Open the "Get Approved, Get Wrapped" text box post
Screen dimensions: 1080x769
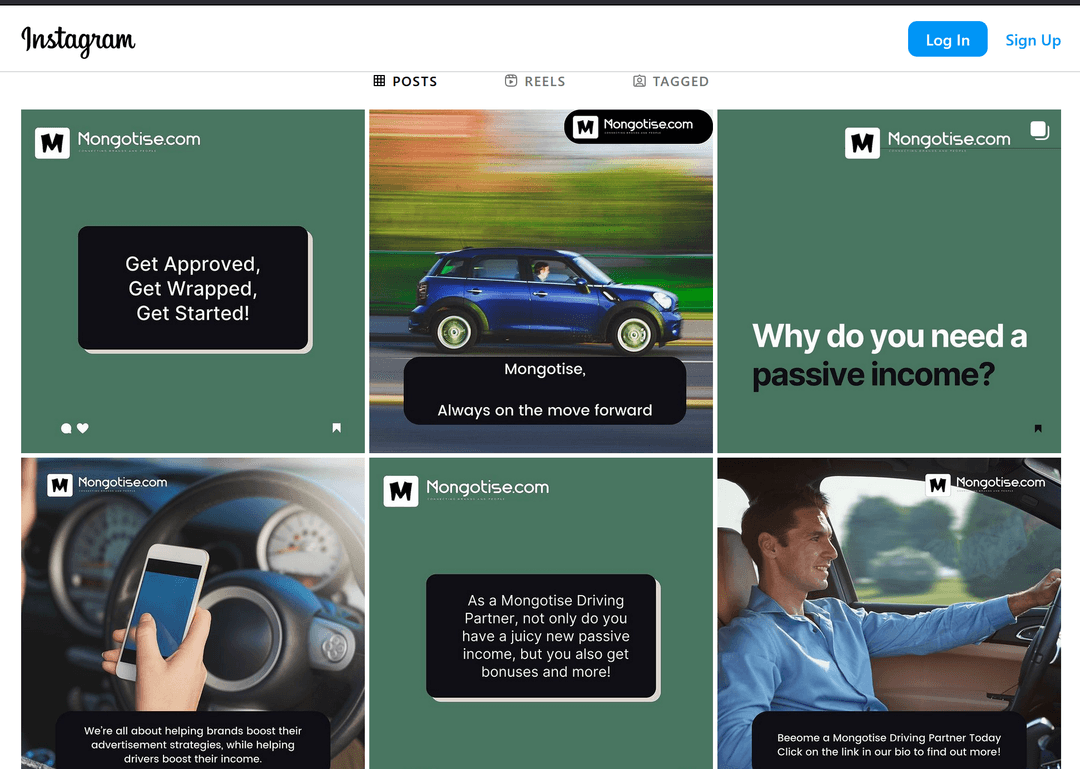193,289
